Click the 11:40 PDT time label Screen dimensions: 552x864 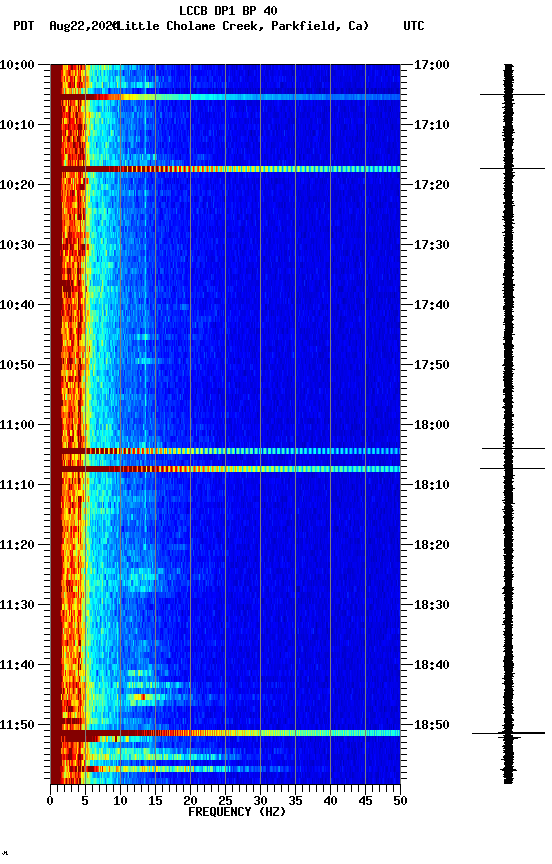click(x=17, y=666)
